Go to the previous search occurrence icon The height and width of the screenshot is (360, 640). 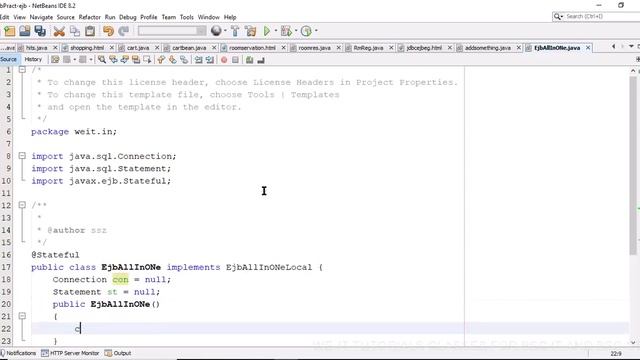(113, 60)
